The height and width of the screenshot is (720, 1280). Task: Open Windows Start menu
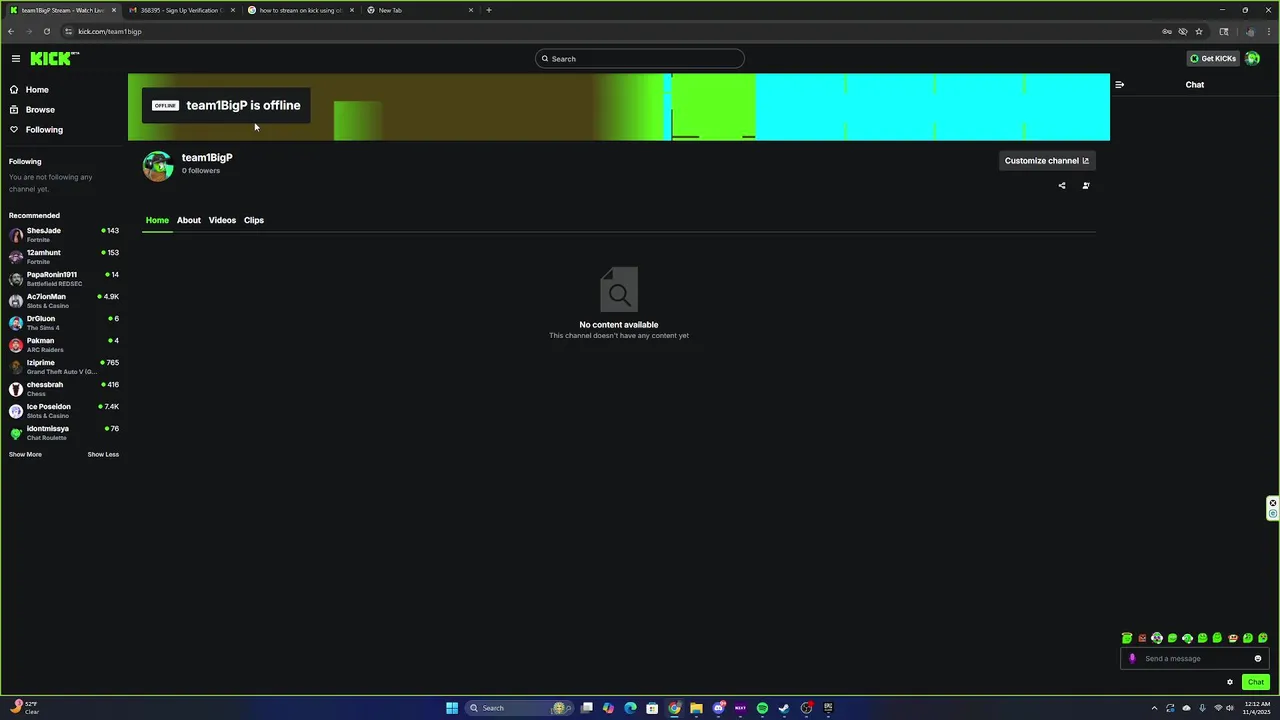tap(452, 708)
